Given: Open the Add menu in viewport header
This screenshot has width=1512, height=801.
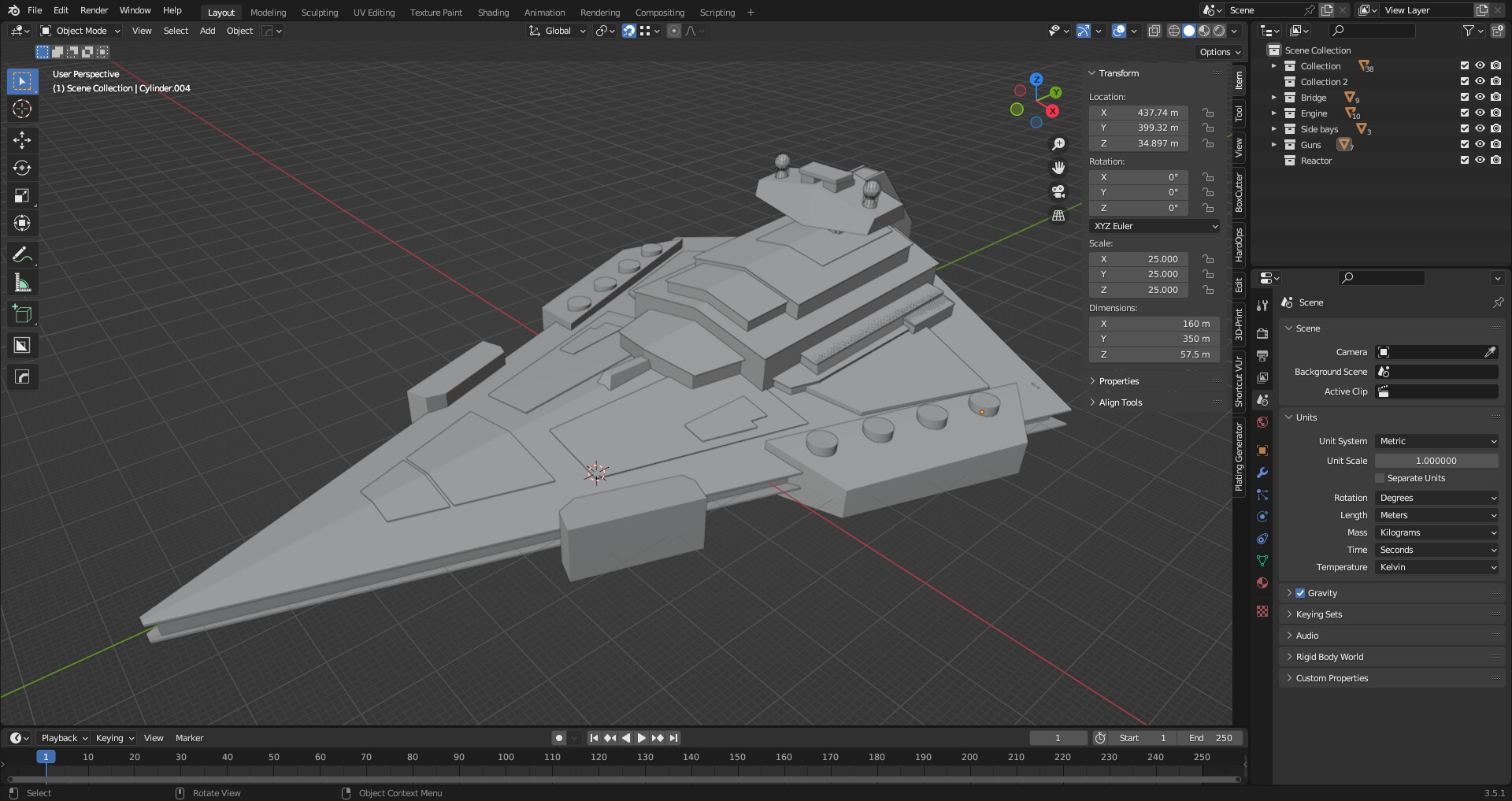Looking at the screenshot, I should pyautogui.click(x=208, y=31).
